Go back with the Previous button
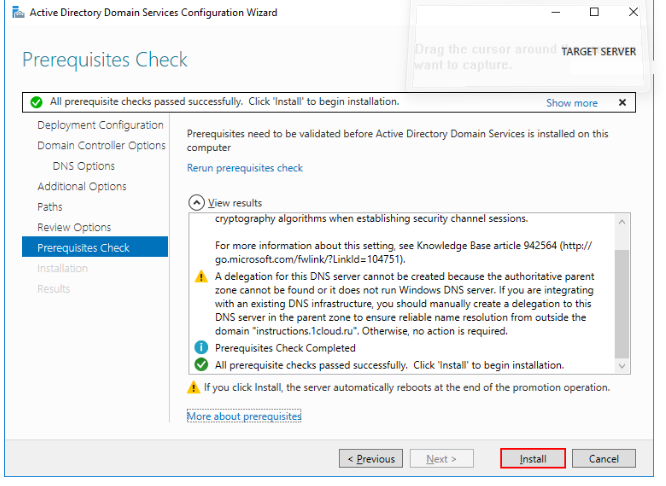This screenshot has height=486, width=666. [371, 459]
